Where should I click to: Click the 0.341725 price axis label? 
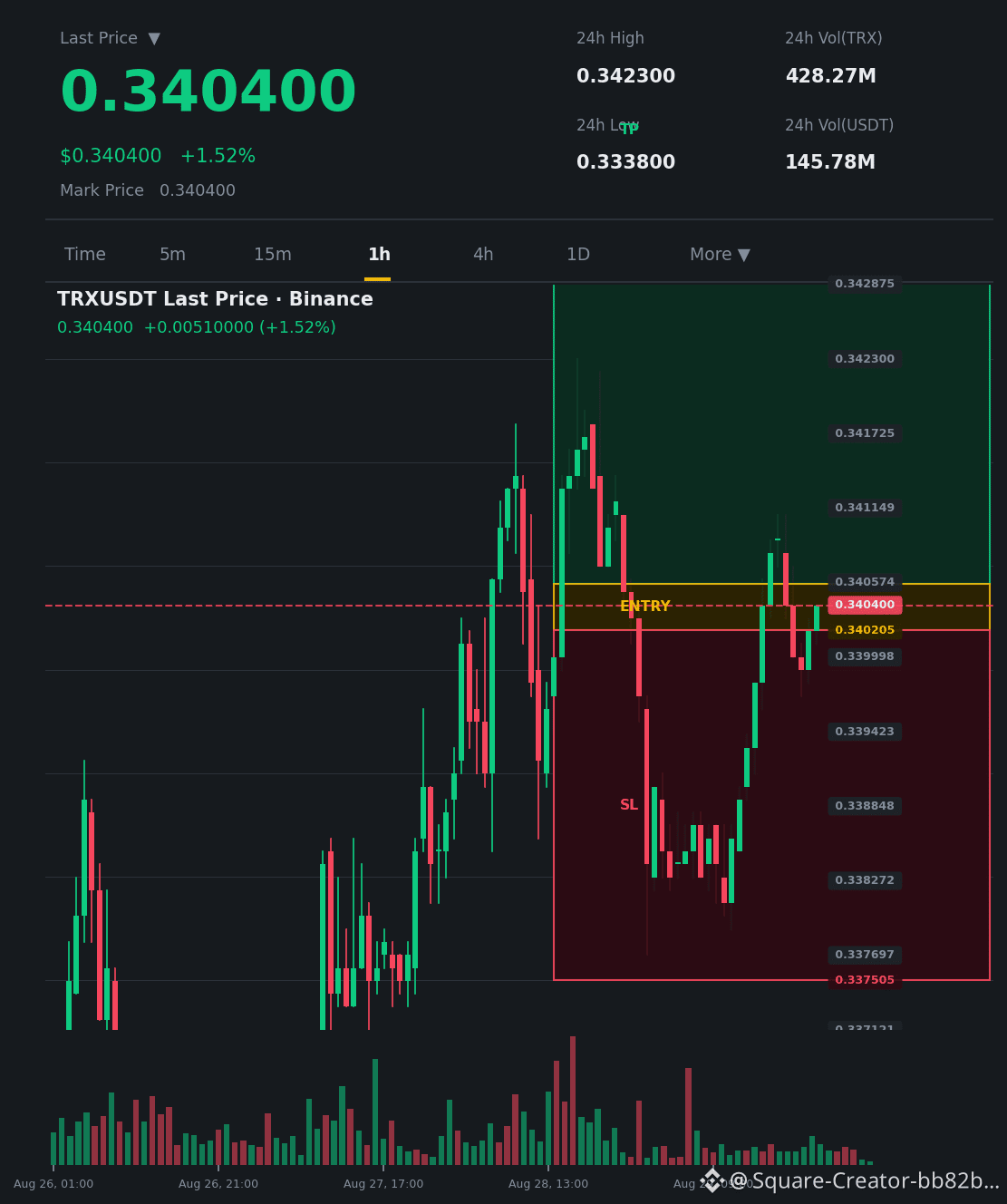[865, 433]
